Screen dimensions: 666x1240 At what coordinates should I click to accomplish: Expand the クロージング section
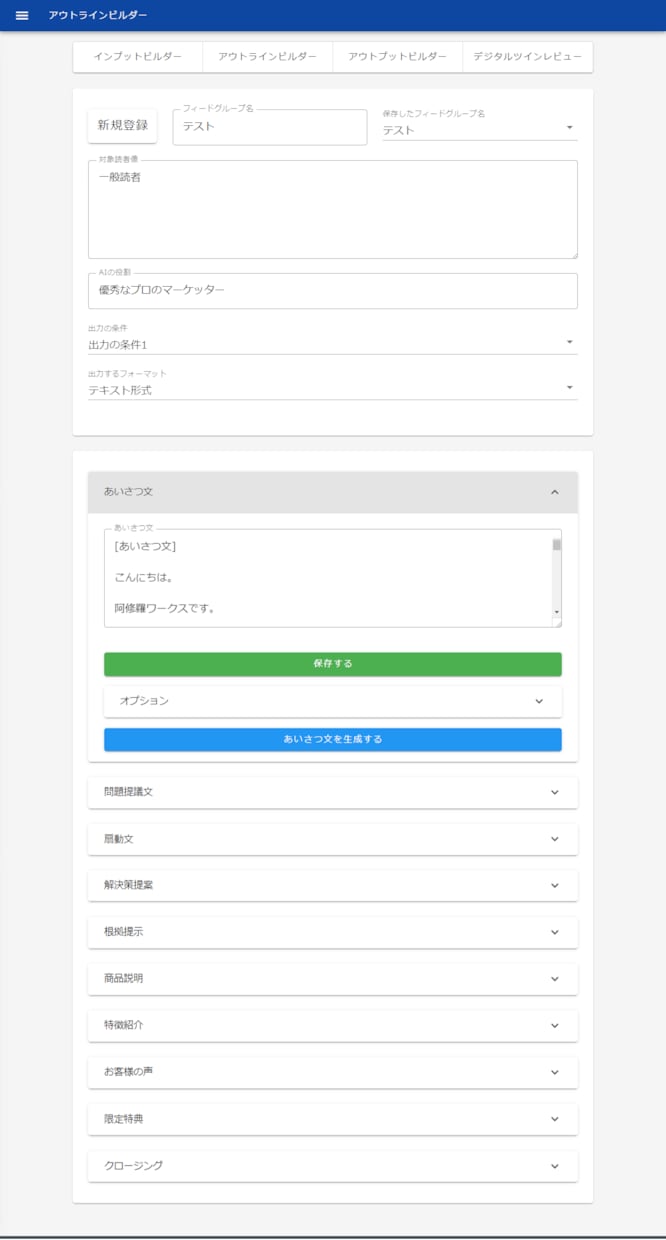point(333,1166)
